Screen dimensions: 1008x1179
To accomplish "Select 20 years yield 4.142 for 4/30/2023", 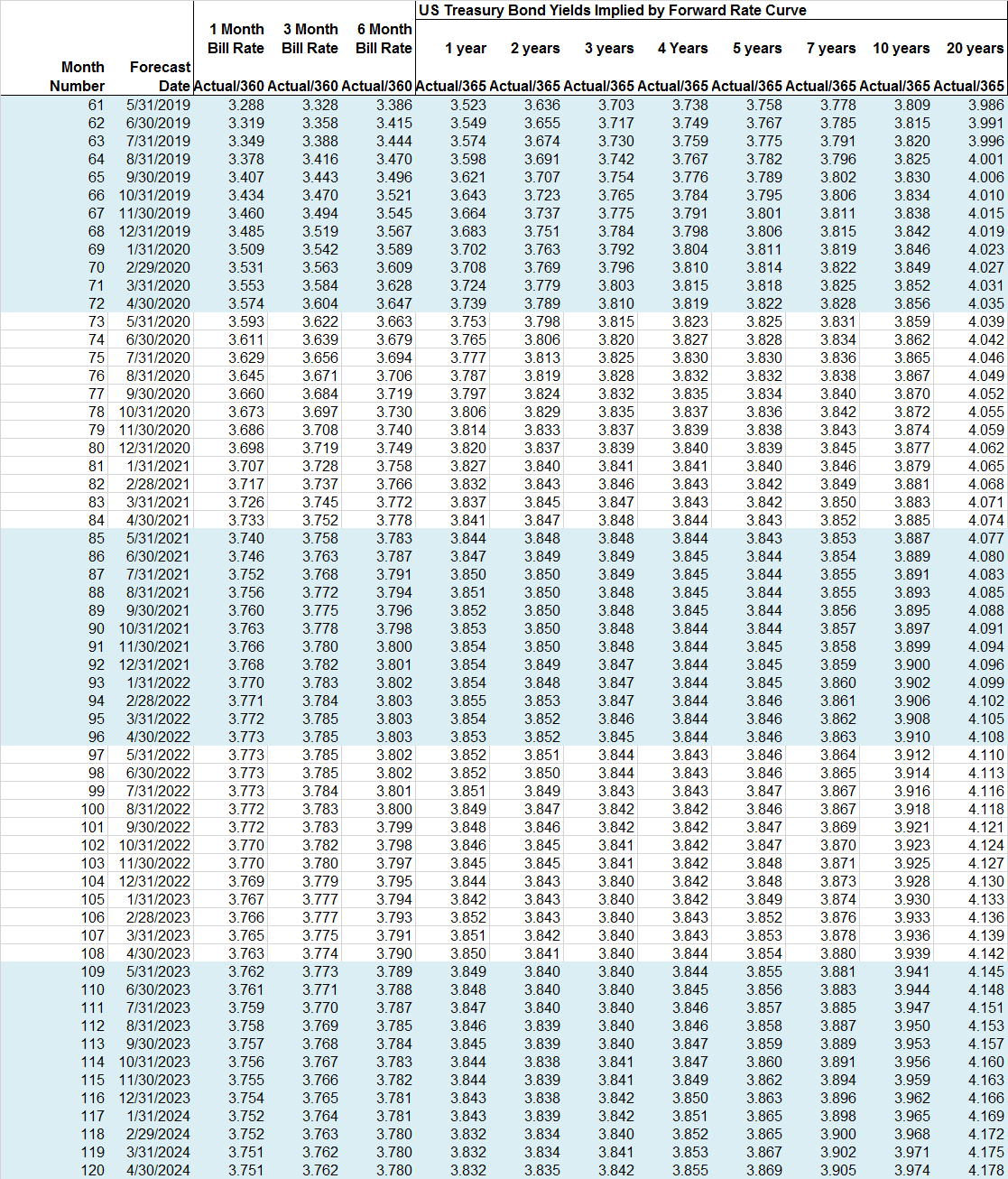I will [985, 953].
